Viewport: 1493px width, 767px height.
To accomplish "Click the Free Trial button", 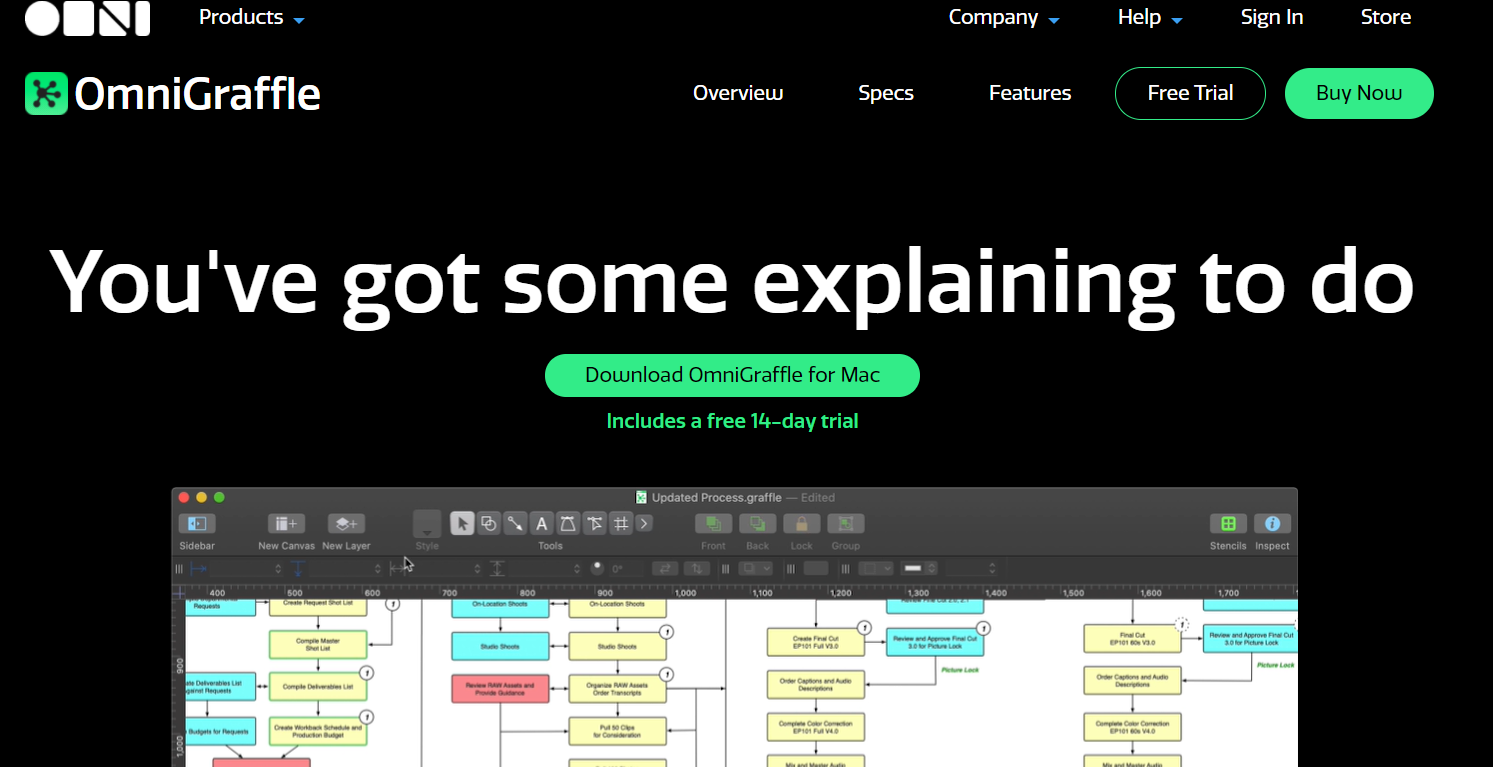I will [x=1190, y=93].
